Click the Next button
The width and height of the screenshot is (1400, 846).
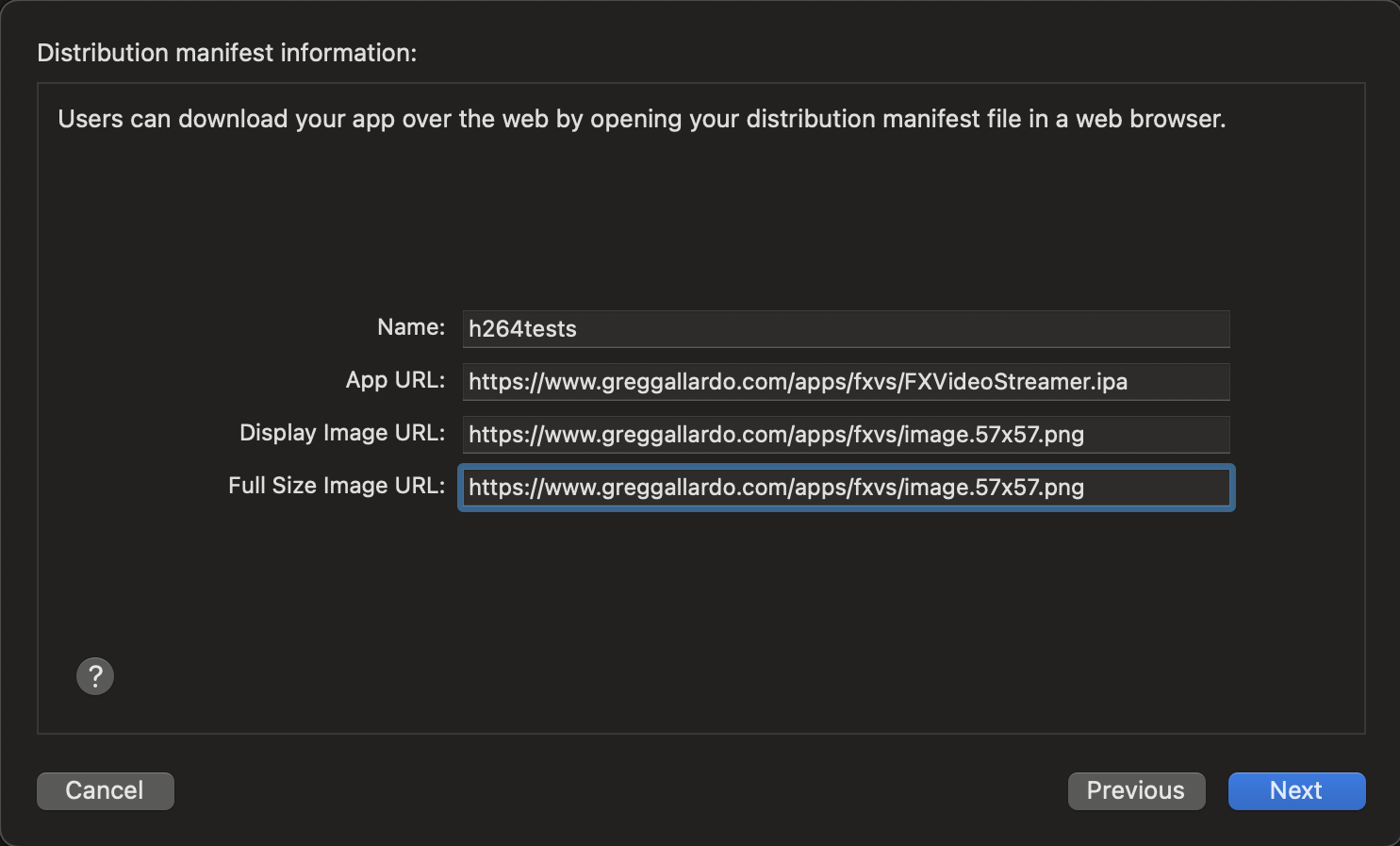(1296, 791)
